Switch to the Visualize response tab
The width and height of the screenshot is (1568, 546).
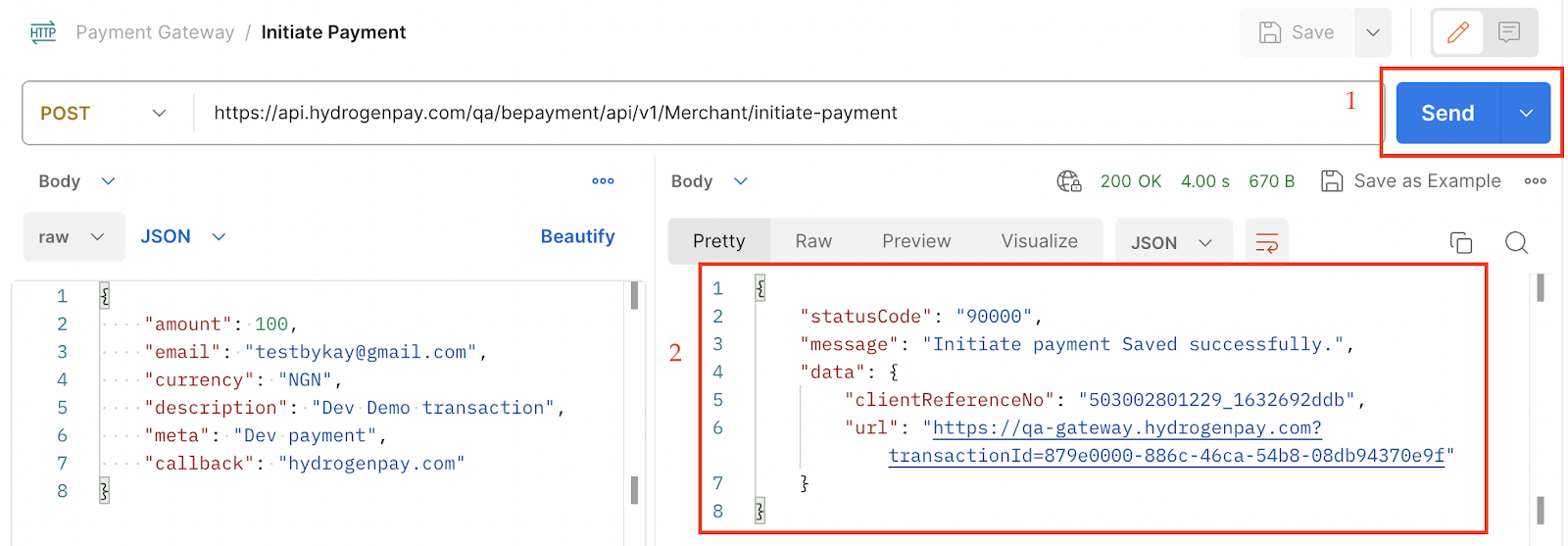tap(1040, 241)
